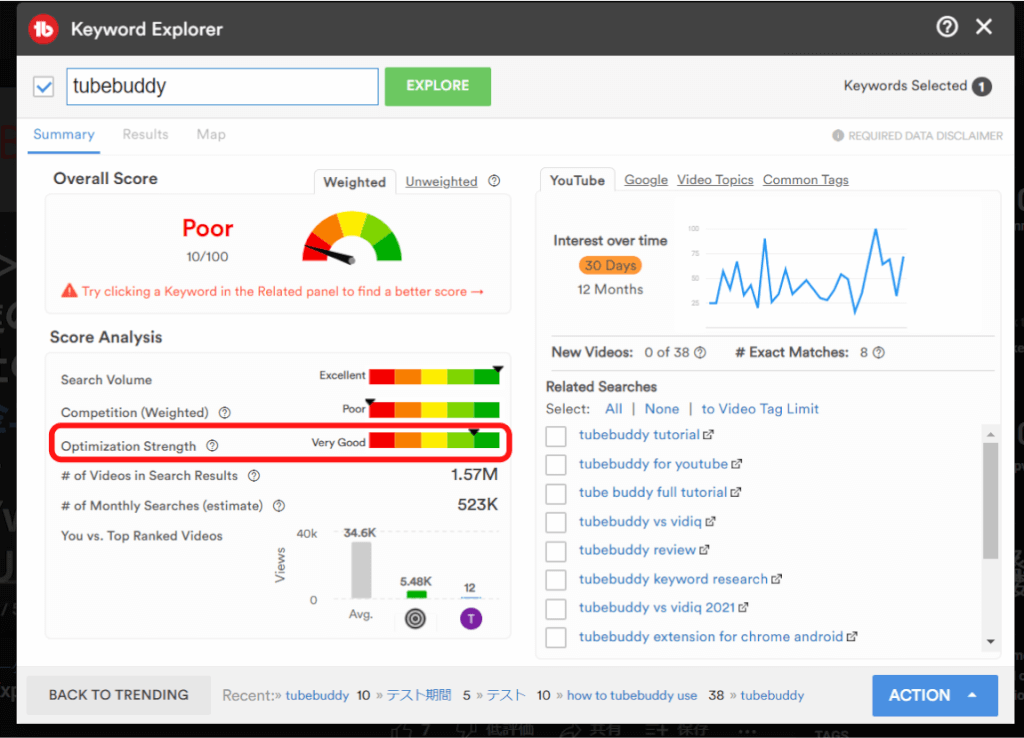This screenshot has height=738, width=1024.
Task: Close the Keyword Explorer dialog
Action: coord(984,27)
